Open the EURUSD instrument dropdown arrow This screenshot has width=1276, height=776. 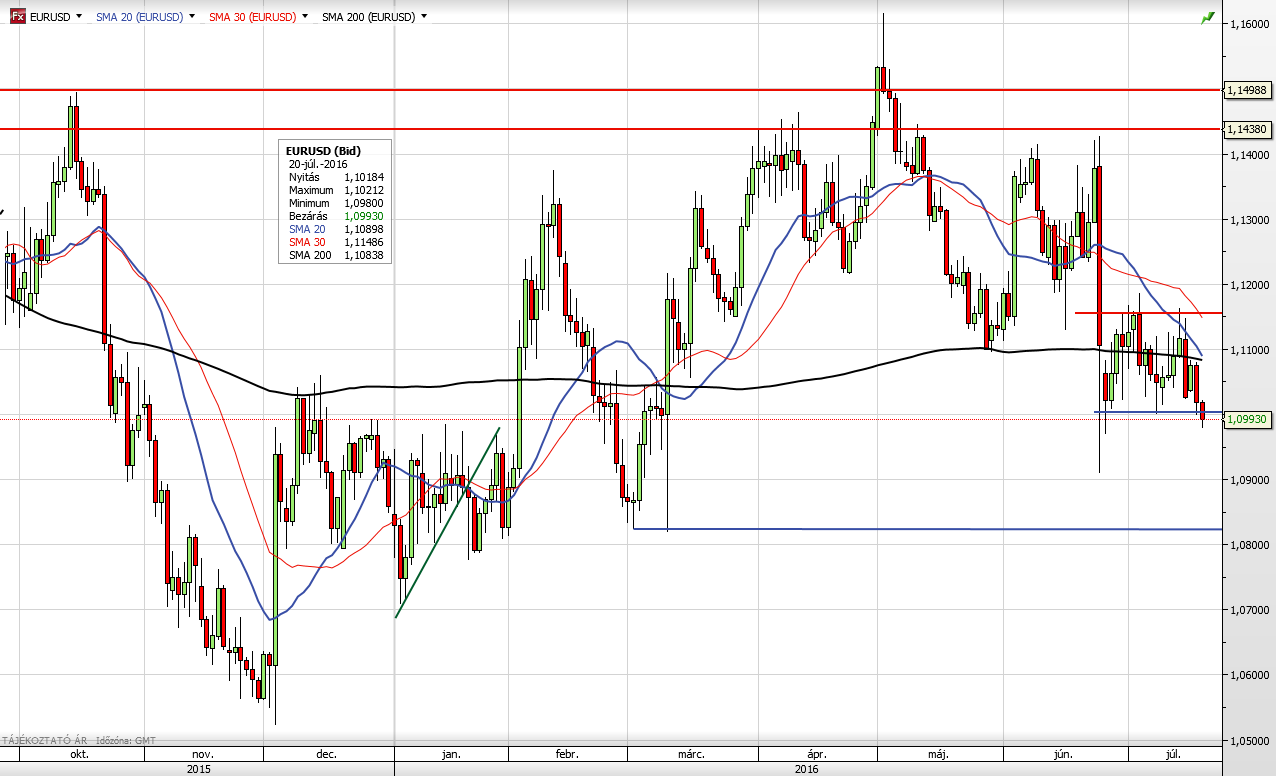[x=79, y=17]
